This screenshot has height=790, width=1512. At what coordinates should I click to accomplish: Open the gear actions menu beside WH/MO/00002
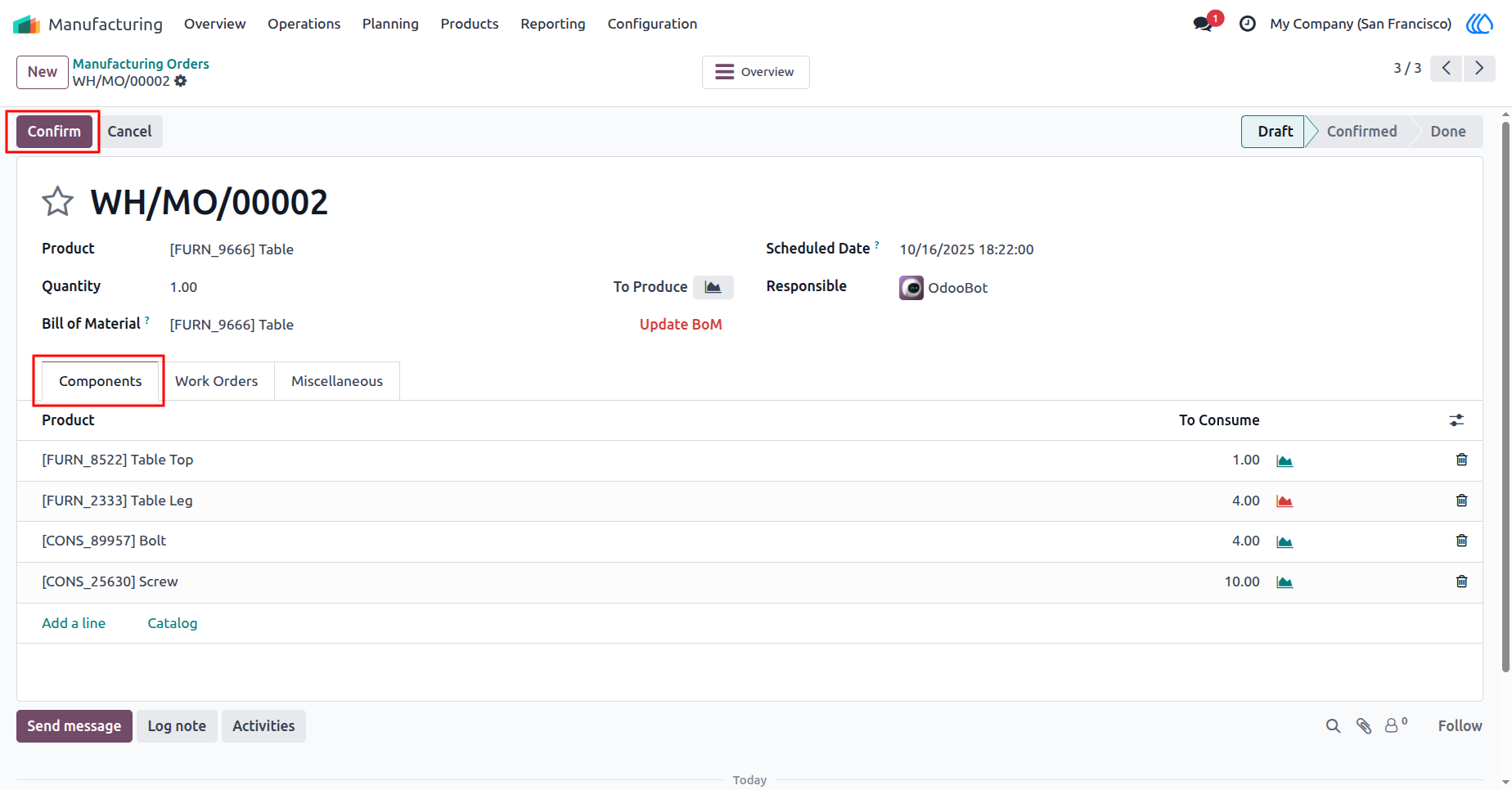[x=181, y=81]
